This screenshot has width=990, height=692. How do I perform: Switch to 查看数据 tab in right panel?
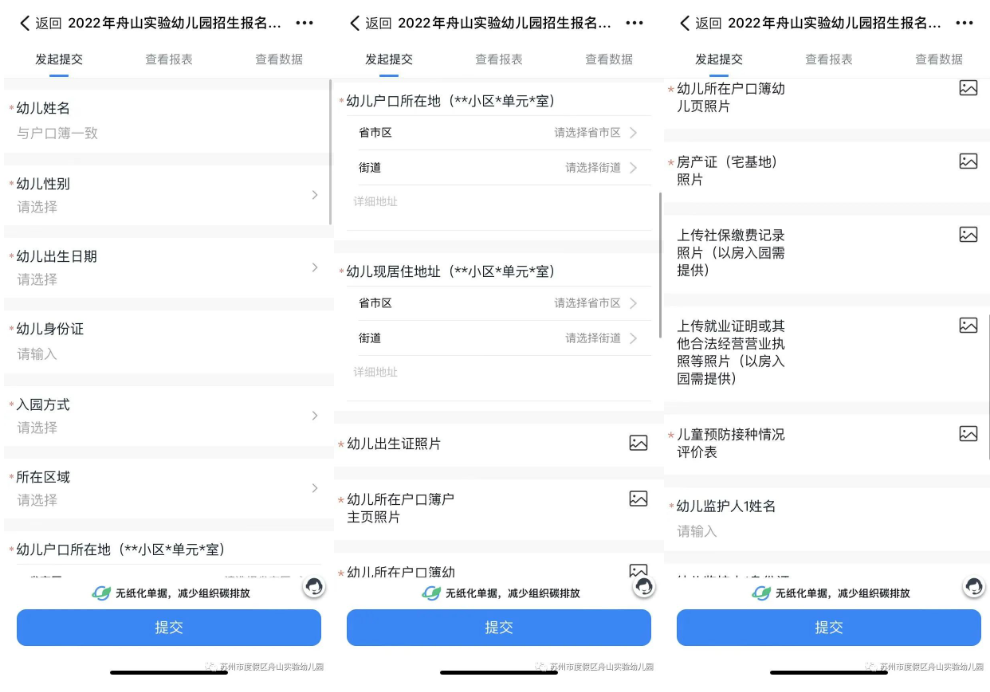tap(938, 59)
